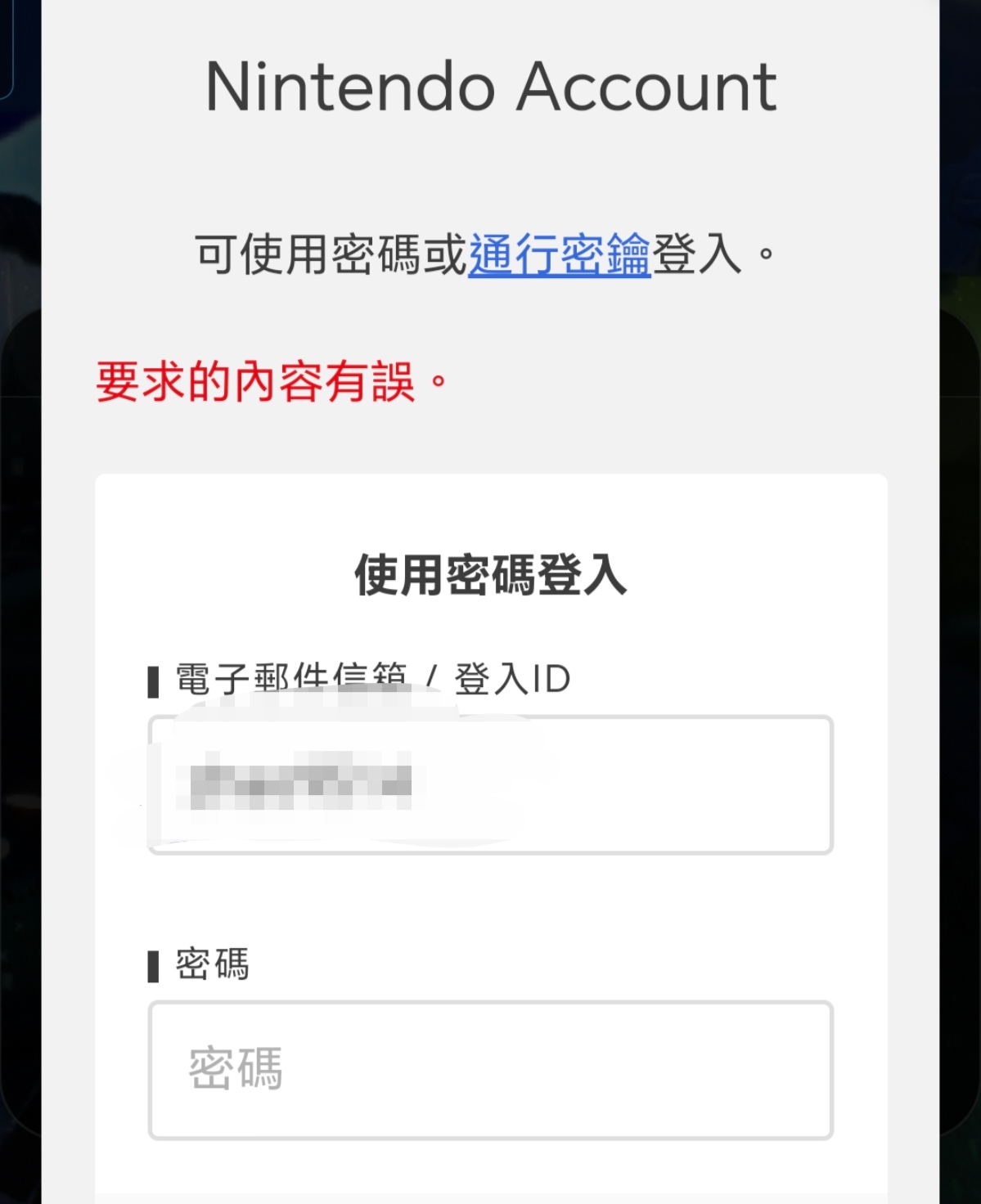Click the black marker bar beside 密碼 label
The height and width of the screenshot is (1204, 981).
pos(153,966)
